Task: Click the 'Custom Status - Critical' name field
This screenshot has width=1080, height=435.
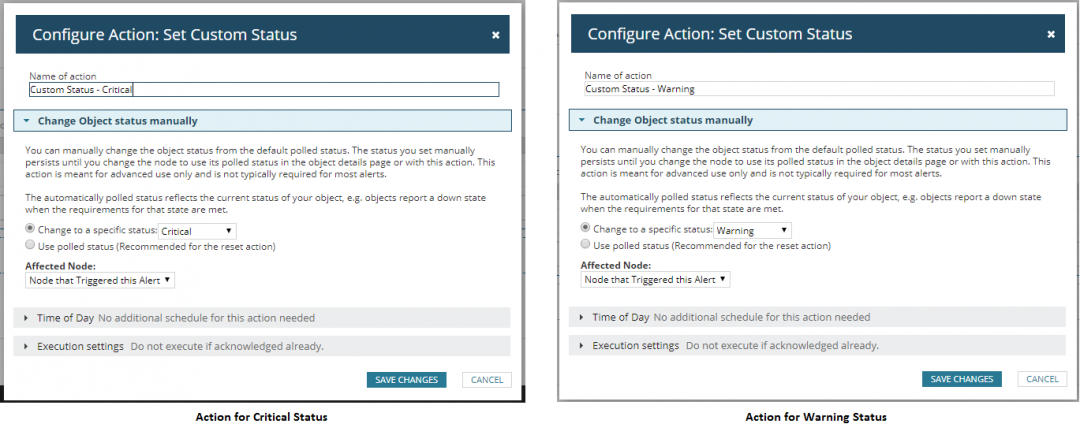Action: (x=264, y=89)
